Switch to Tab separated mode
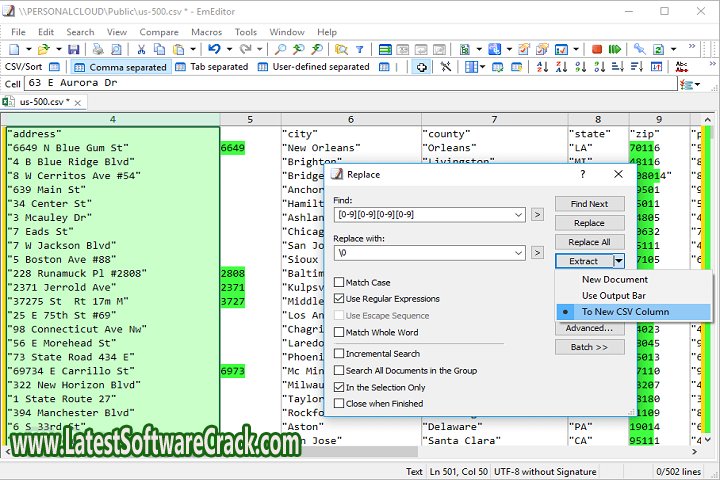This screenshot has width=720, height=480. pos(211,67)
